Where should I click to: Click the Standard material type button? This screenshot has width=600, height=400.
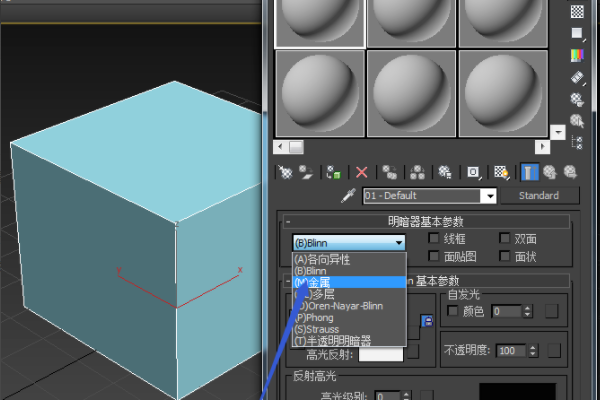pos(538,195)
